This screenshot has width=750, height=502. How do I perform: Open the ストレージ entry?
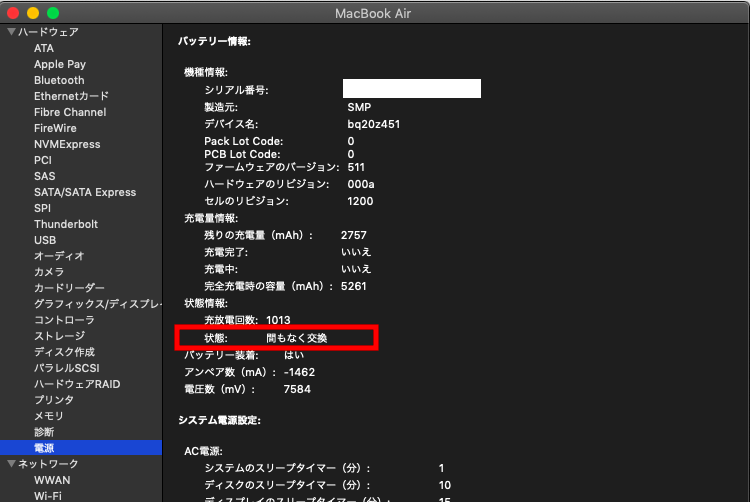tap(59, 336)
